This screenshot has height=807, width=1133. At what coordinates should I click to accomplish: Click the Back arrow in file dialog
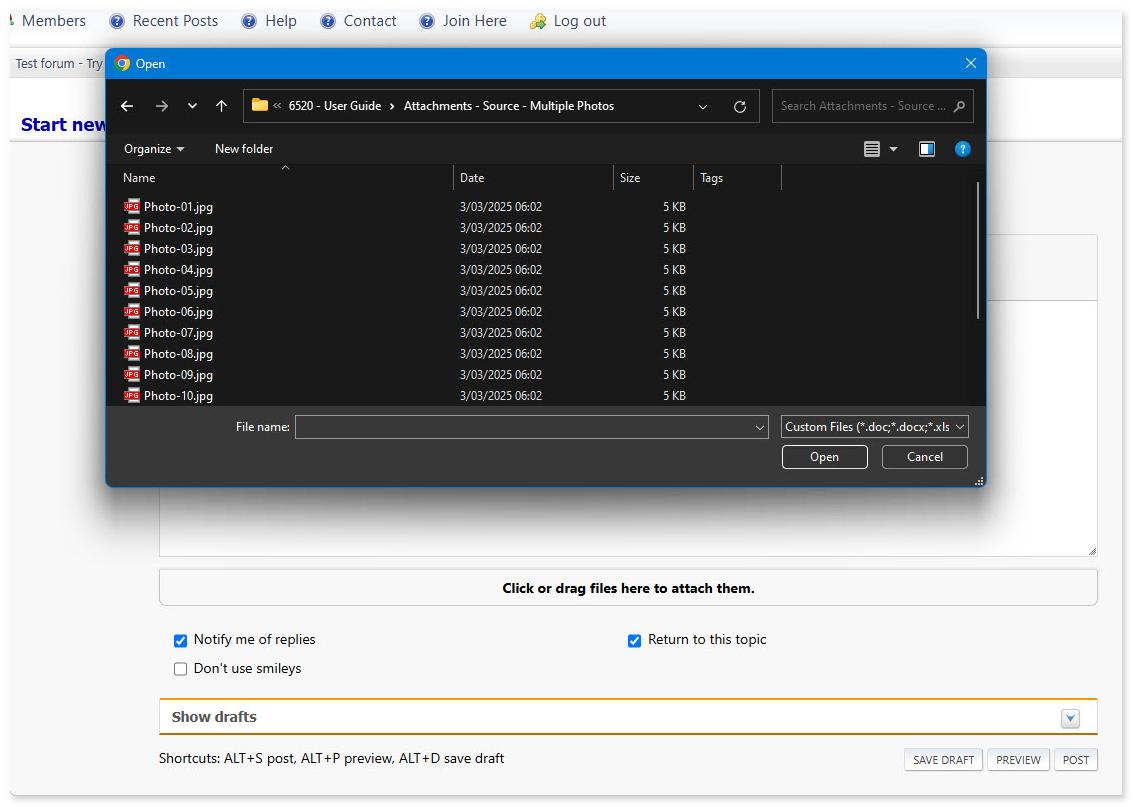(127, 106)
